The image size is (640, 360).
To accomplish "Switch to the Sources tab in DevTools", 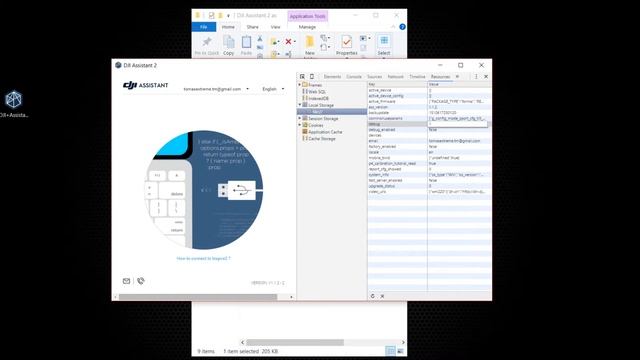I will coord(374,76).
